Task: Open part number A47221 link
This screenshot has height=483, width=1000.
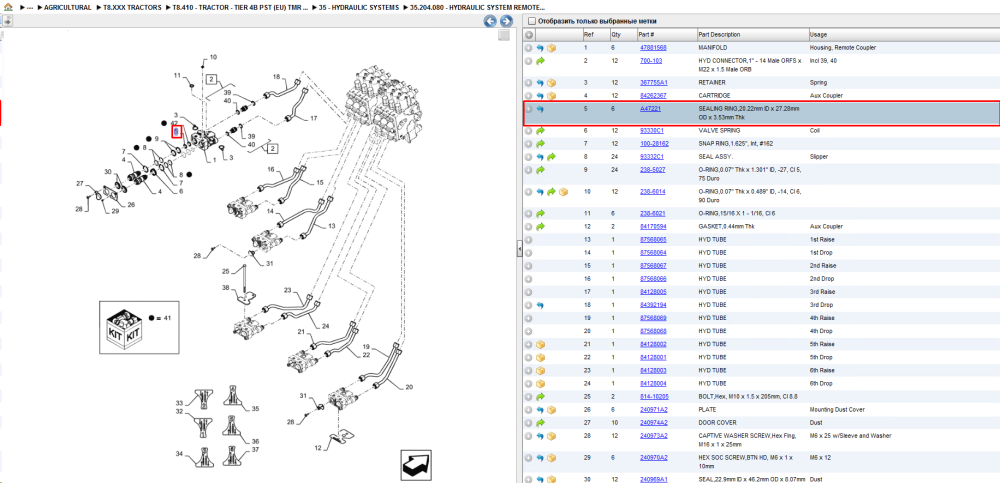Action: 650,109
